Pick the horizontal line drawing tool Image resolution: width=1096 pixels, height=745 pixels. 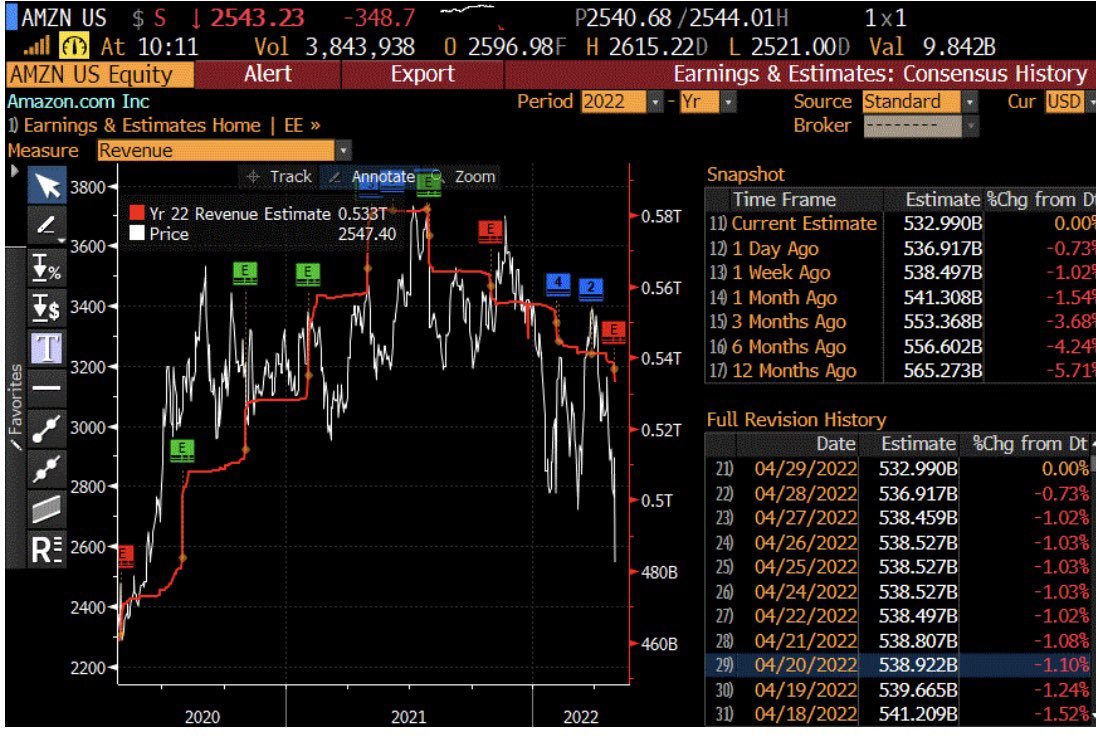pyautogui.click(x=47, y=387)
